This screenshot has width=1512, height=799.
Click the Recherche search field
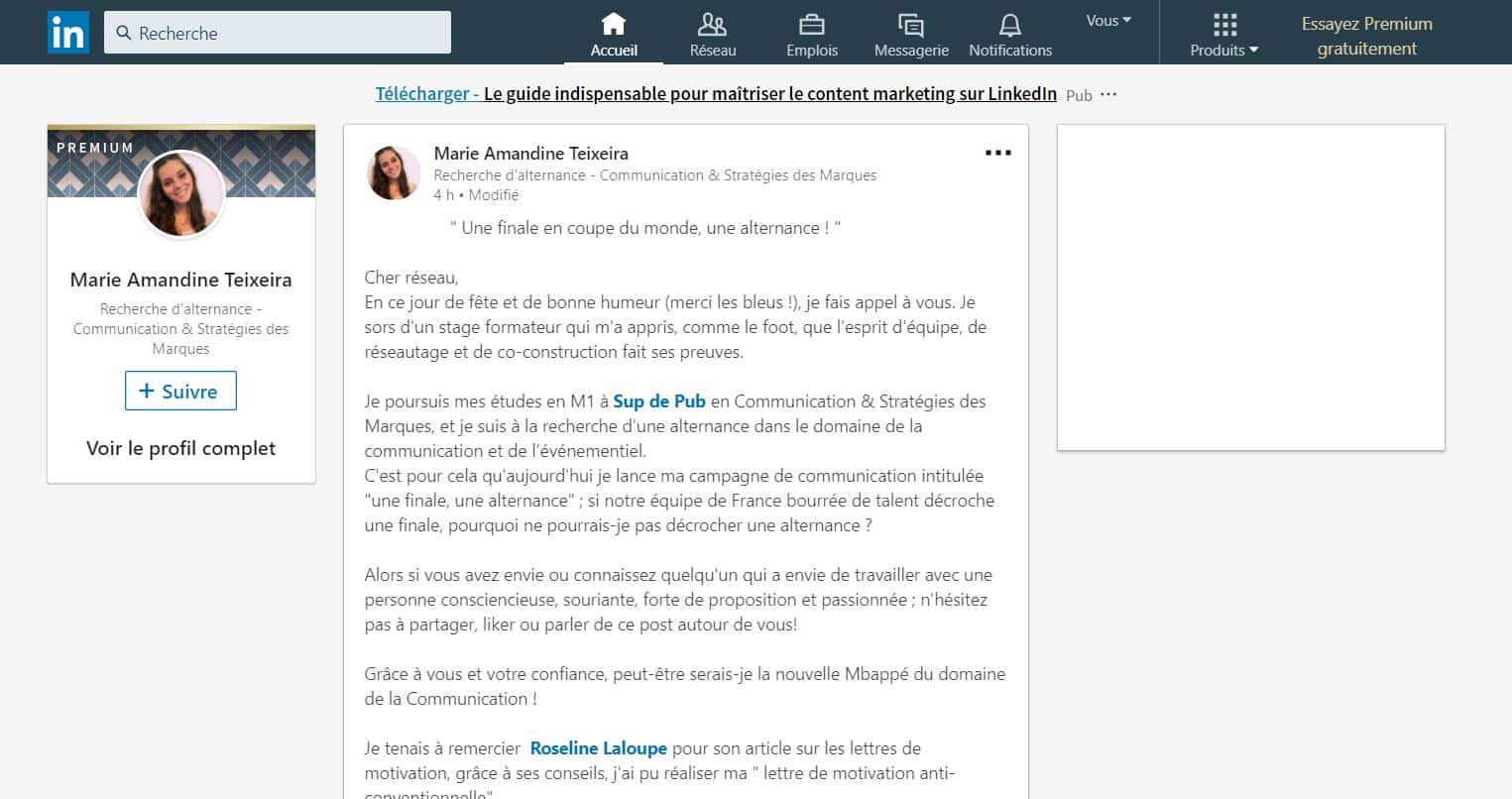point(278,33)
